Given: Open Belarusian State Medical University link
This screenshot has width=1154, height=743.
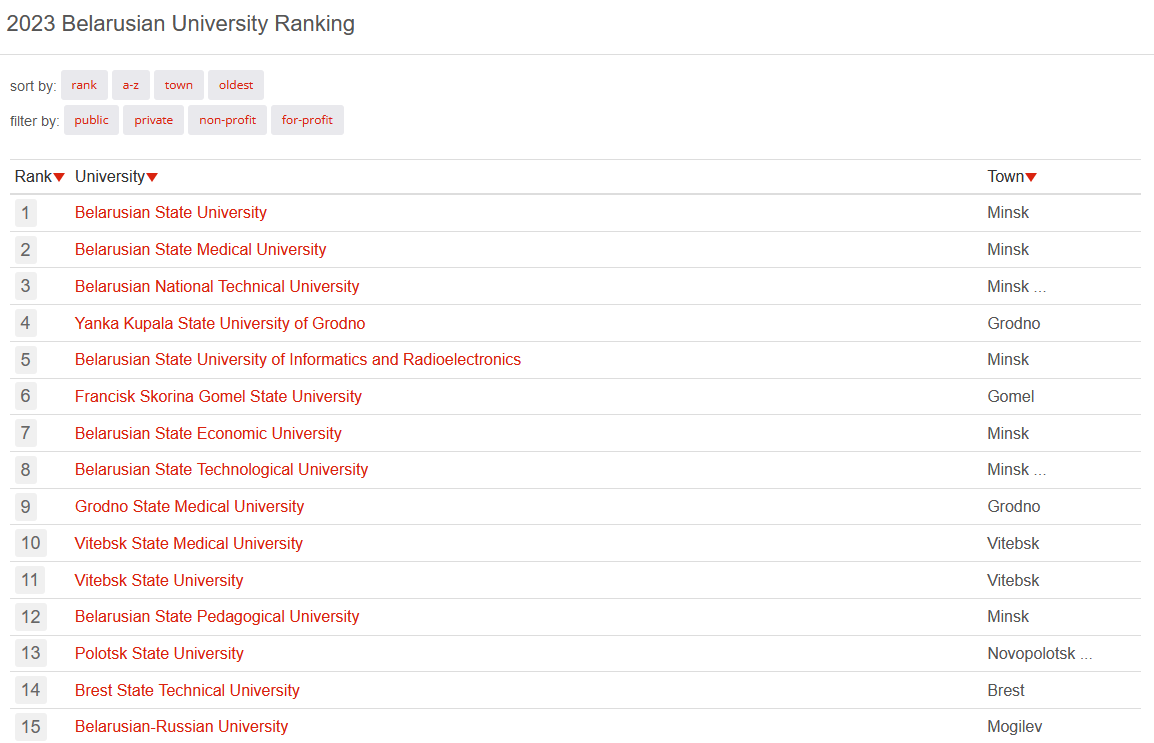Looking at the screenshot, I should pos(200,249).
